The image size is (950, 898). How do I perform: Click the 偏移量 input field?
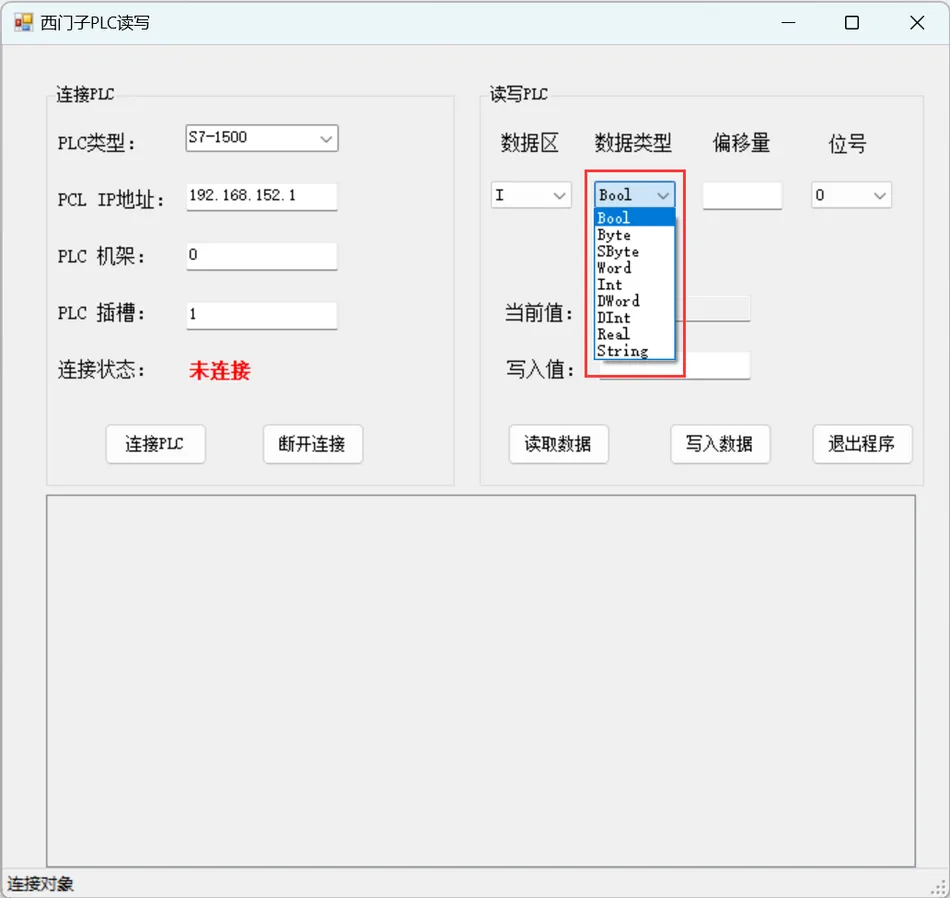pyautogui.click(x=742, y=196)
